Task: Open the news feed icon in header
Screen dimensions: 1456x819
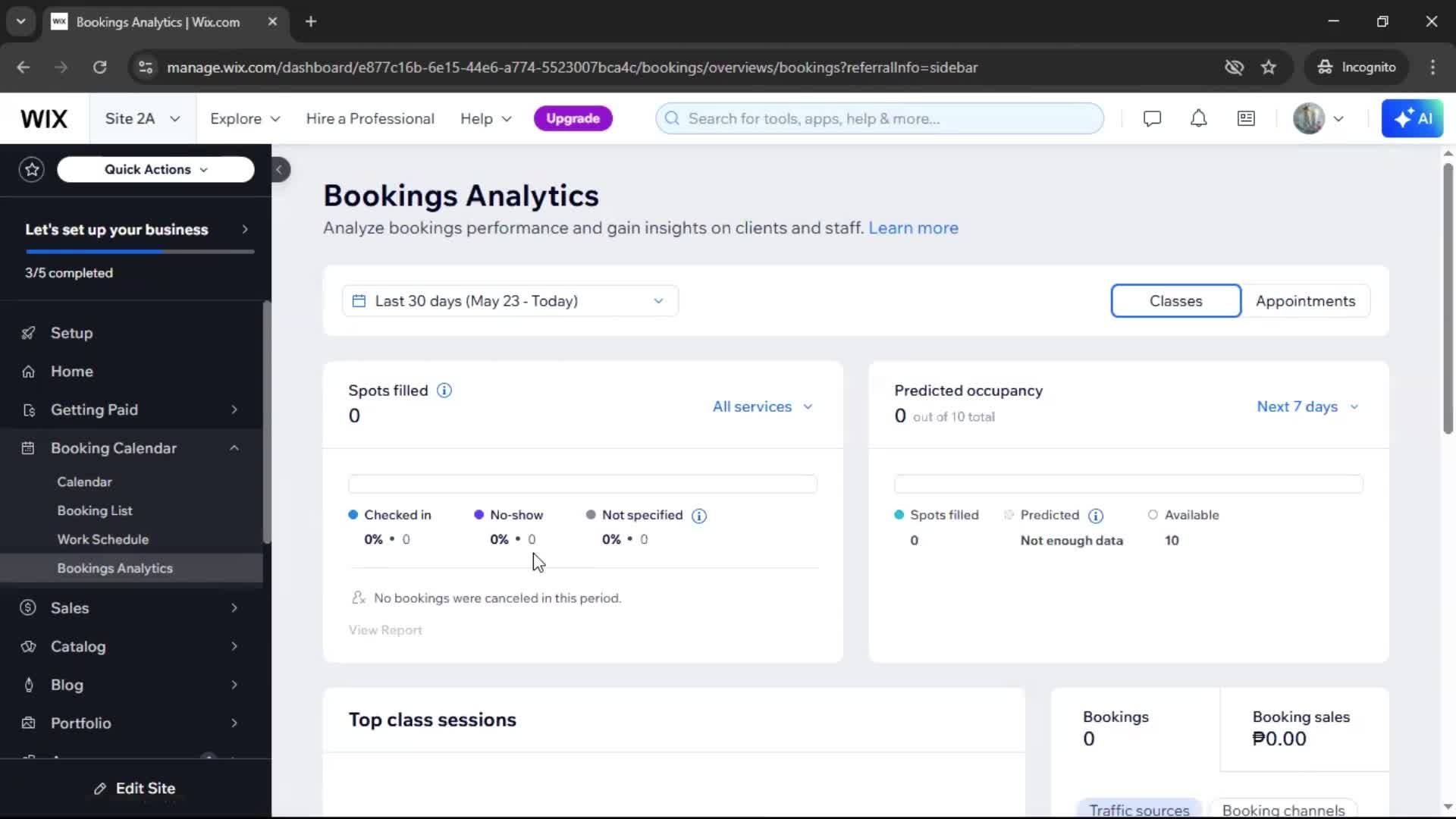Action: coord(1246,118)
